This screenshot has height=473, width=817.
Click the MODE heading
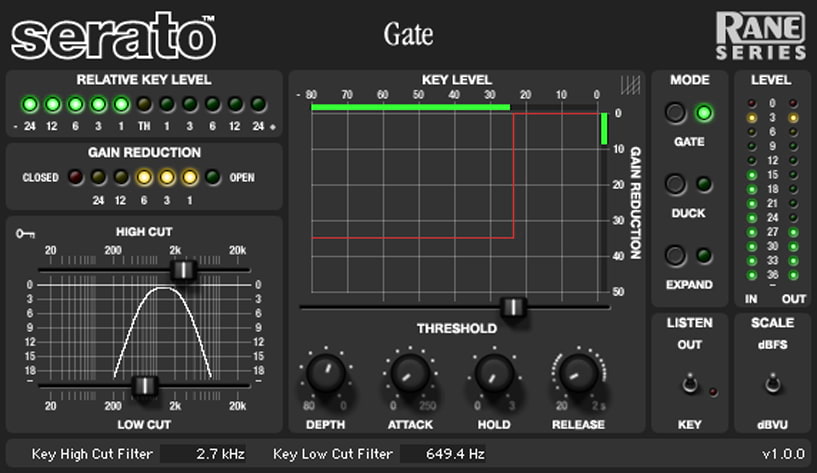(x=690, y=80)
